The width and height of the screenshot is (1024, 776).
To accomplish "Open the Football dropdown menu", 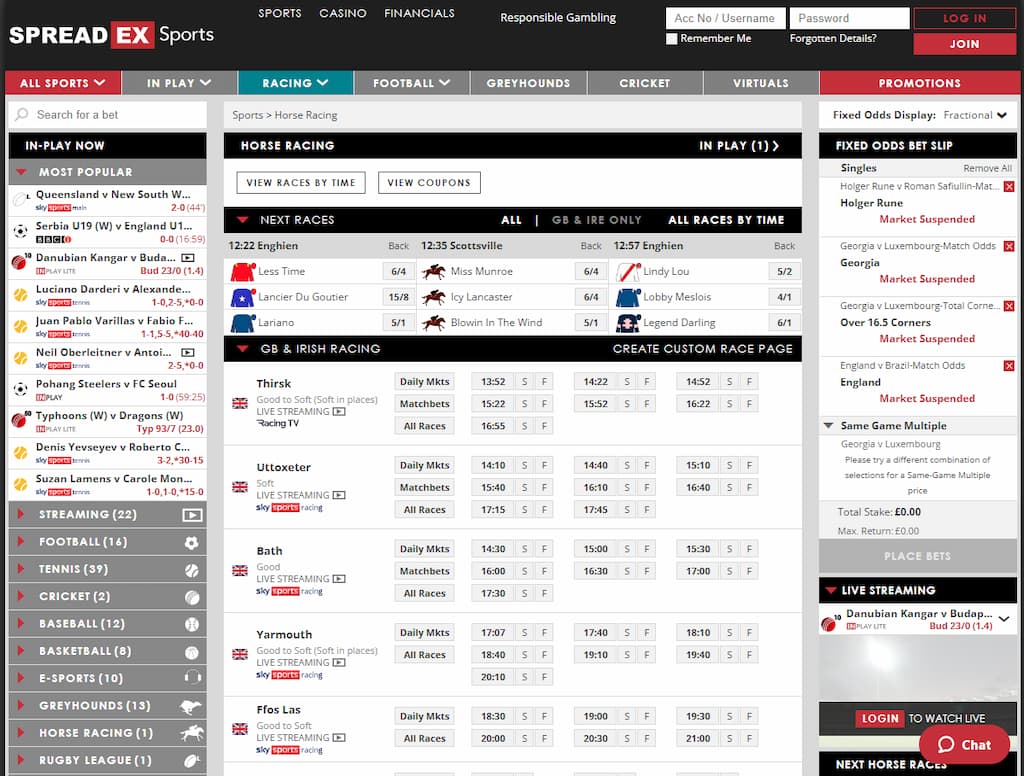I will [411, 83].
